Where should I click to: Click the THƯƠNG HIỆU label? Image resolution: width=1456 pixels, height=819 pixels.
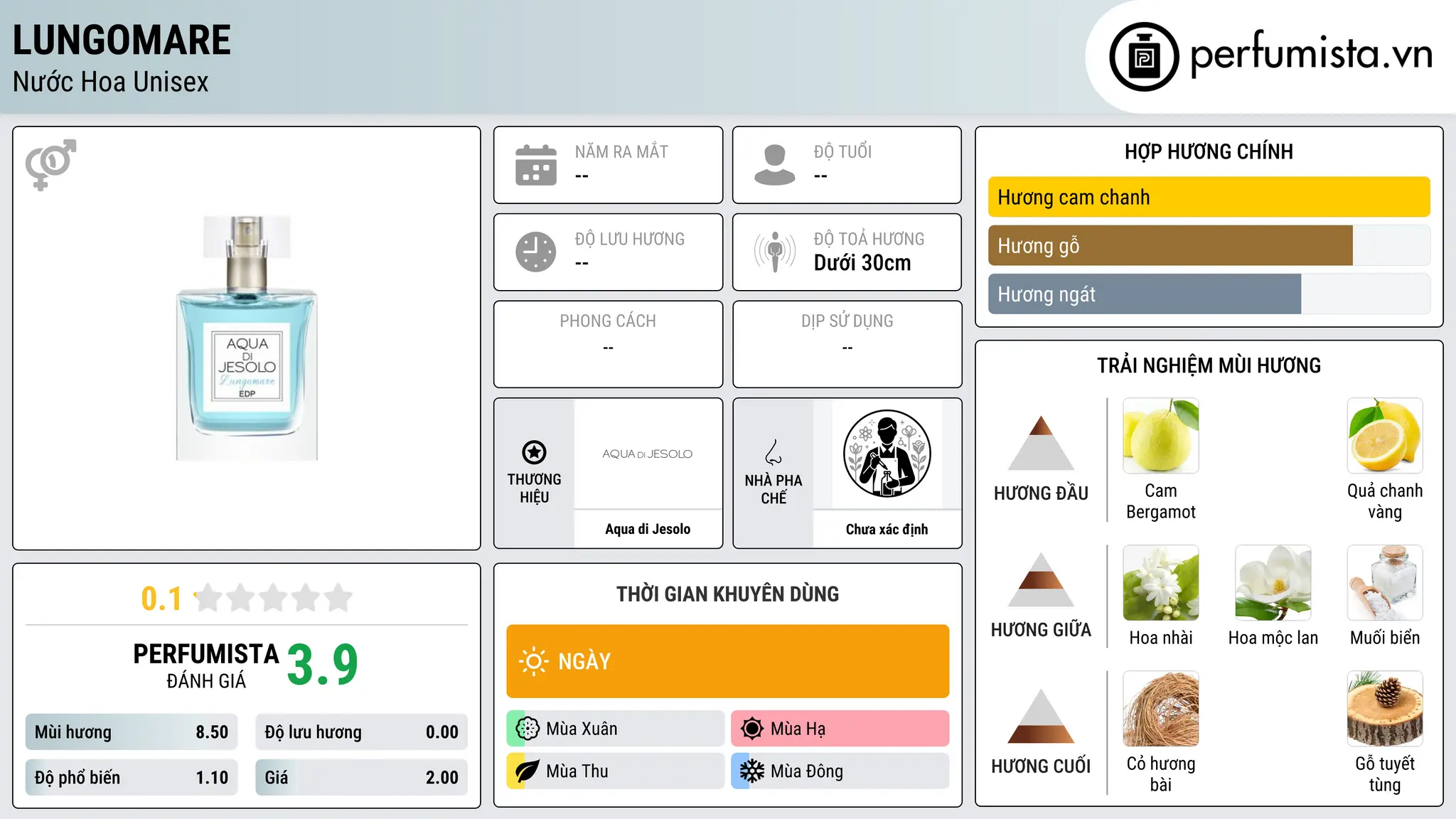pyautogui.click(x=534, y=488)
